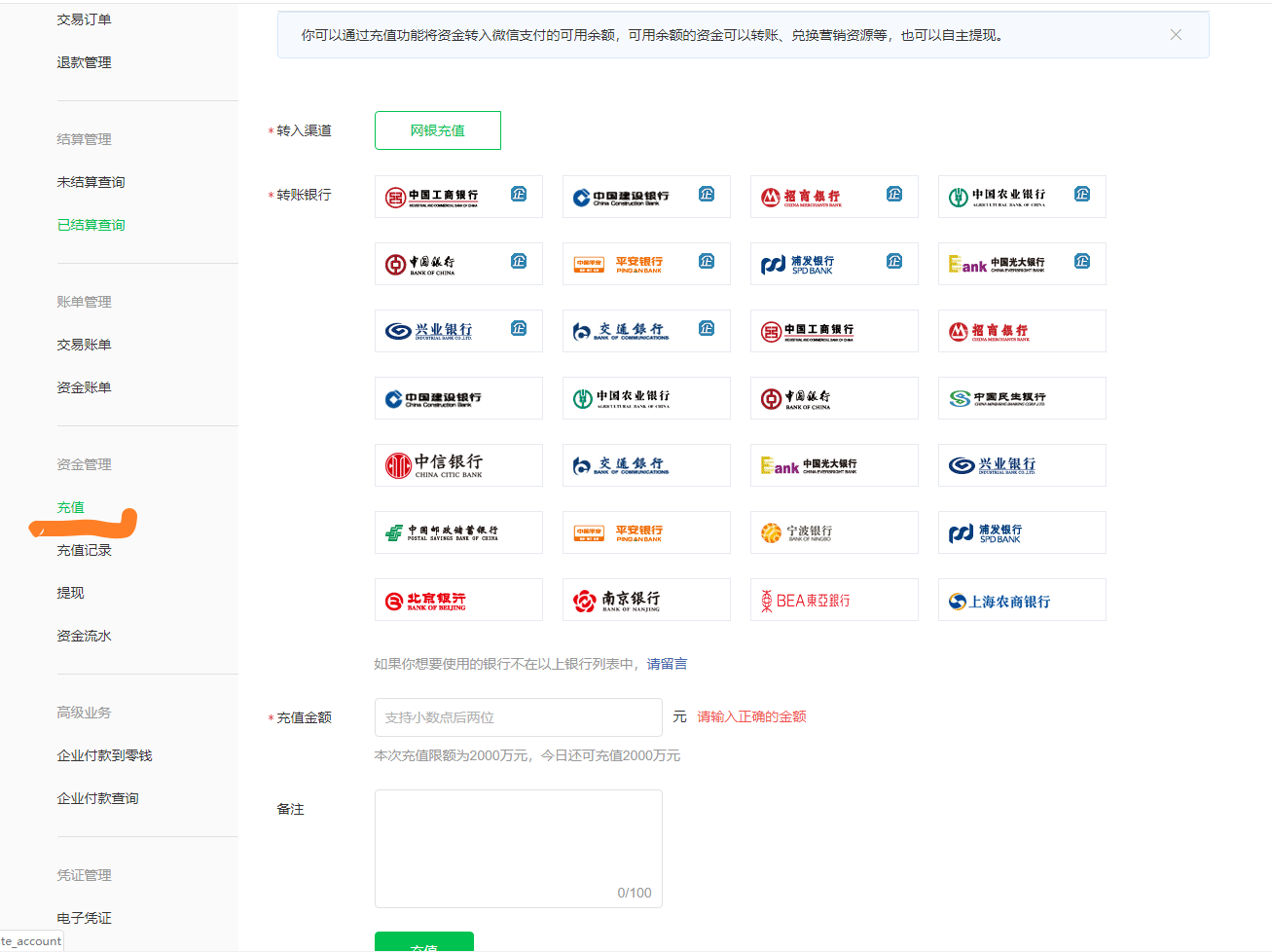
Task: Pick the 中国邮政储蓄银行 bank card
Action: tap(458, 532)
